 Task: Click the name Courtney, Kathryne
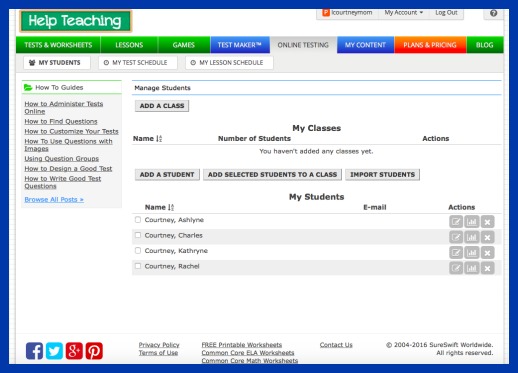tap(176, 251)
